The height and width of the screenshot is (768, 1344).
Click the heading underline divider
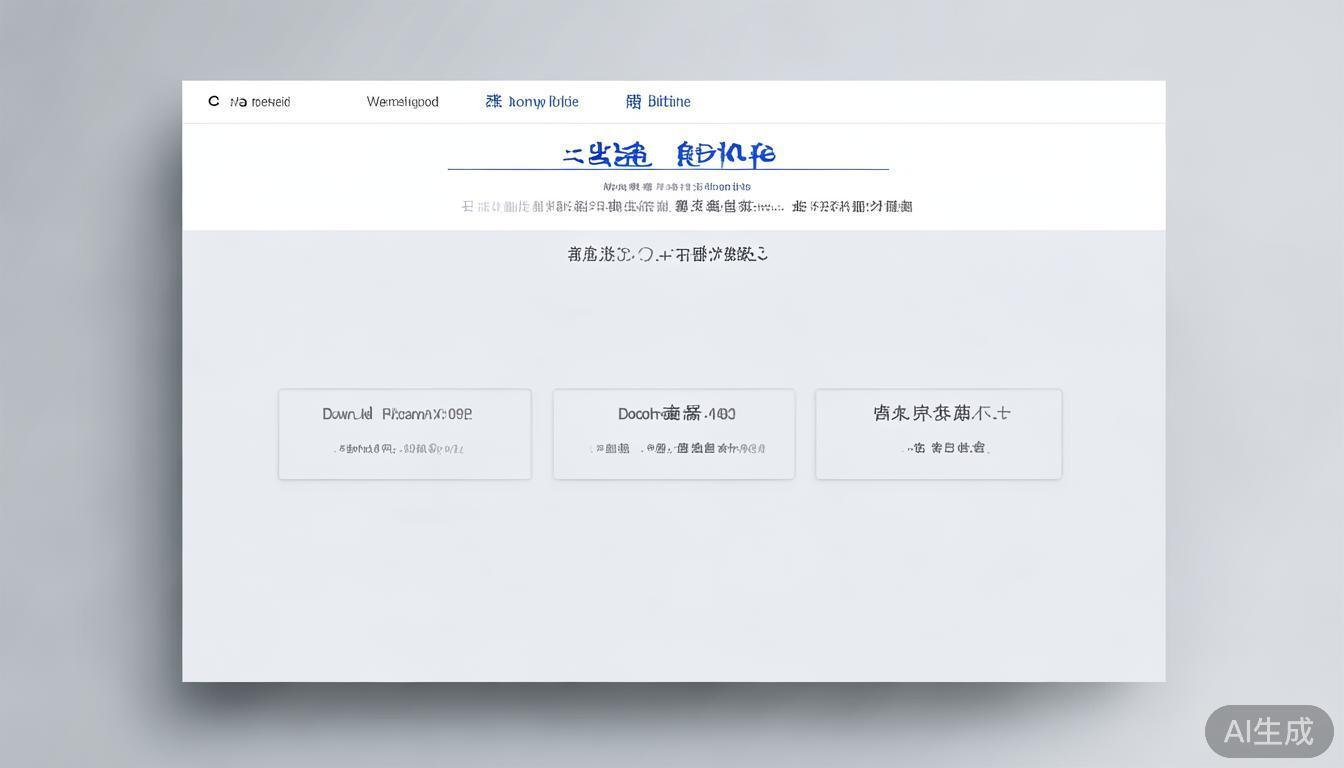(668, 169)
